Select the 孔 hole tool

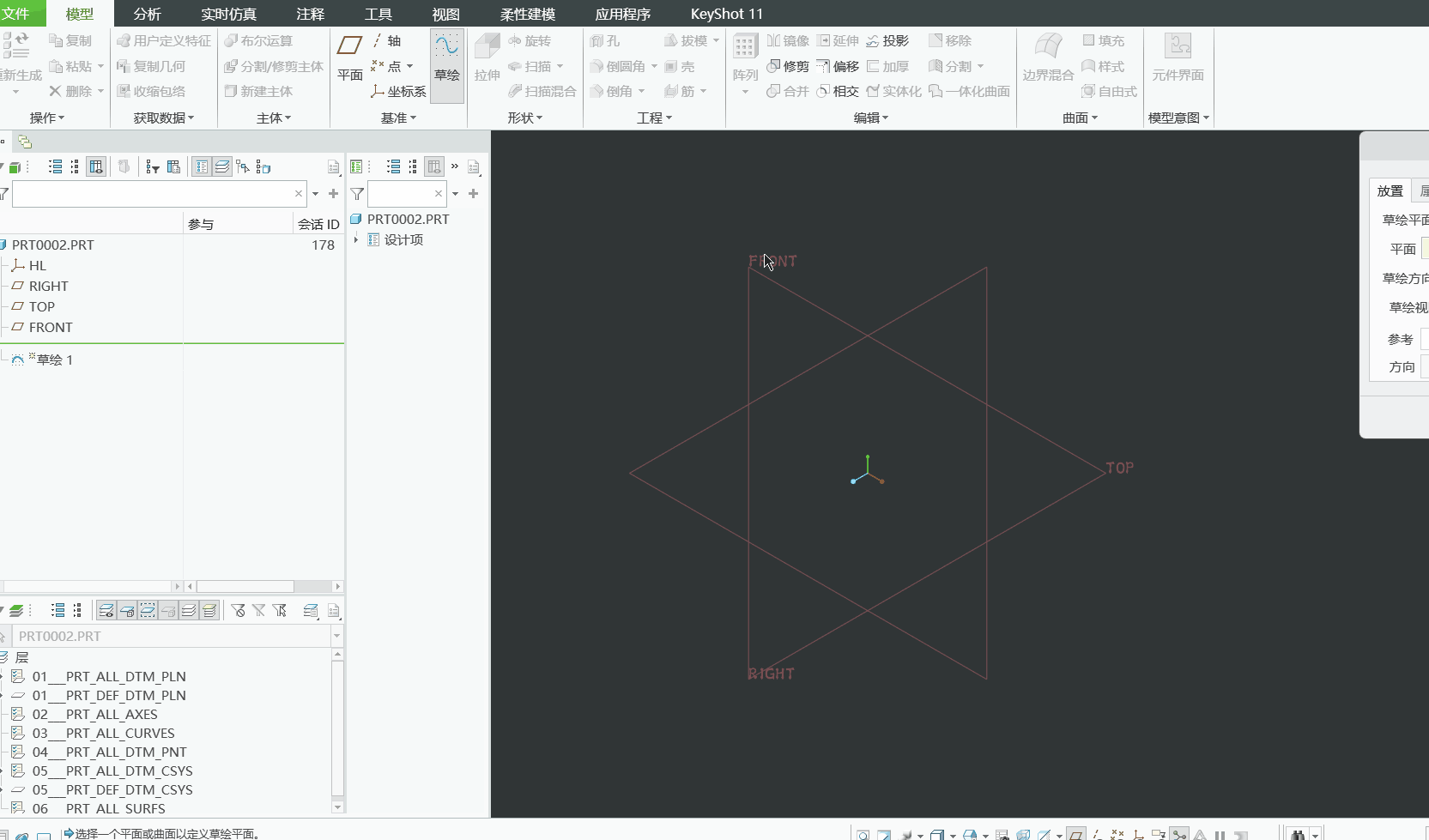605,40
